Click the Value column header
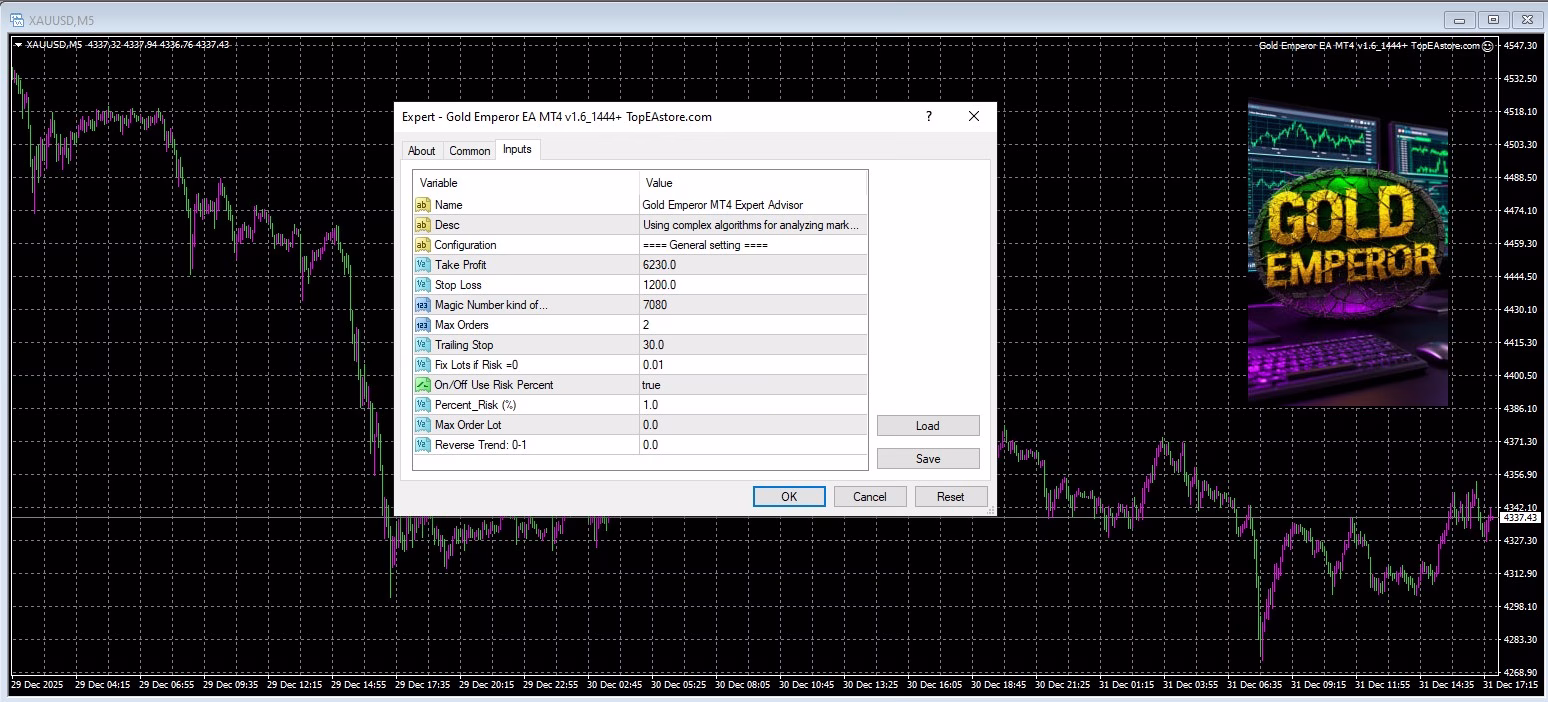Screen dimensions: 1548x702 point(753,183)
